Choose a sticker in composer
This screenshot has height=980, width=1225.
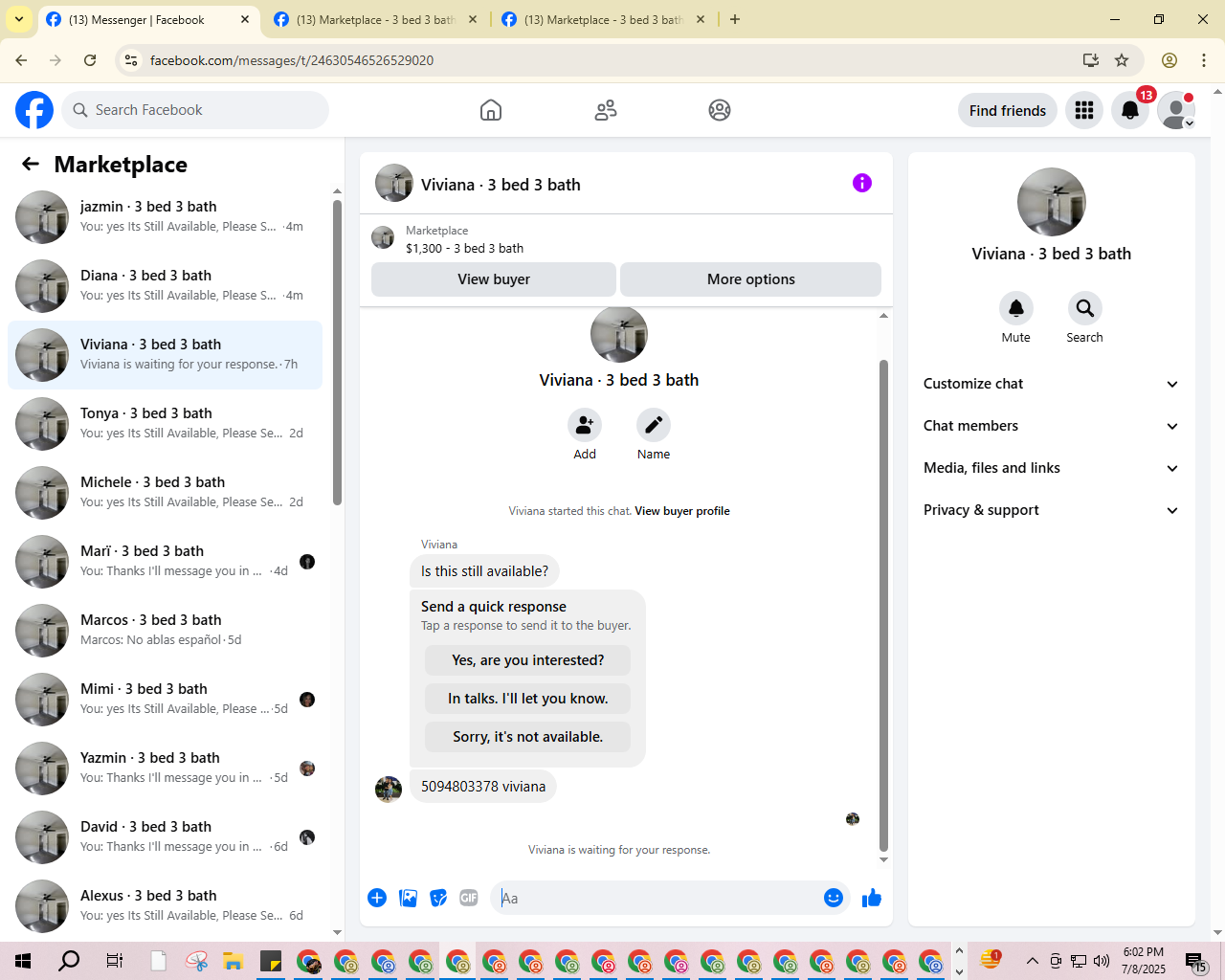438,898
